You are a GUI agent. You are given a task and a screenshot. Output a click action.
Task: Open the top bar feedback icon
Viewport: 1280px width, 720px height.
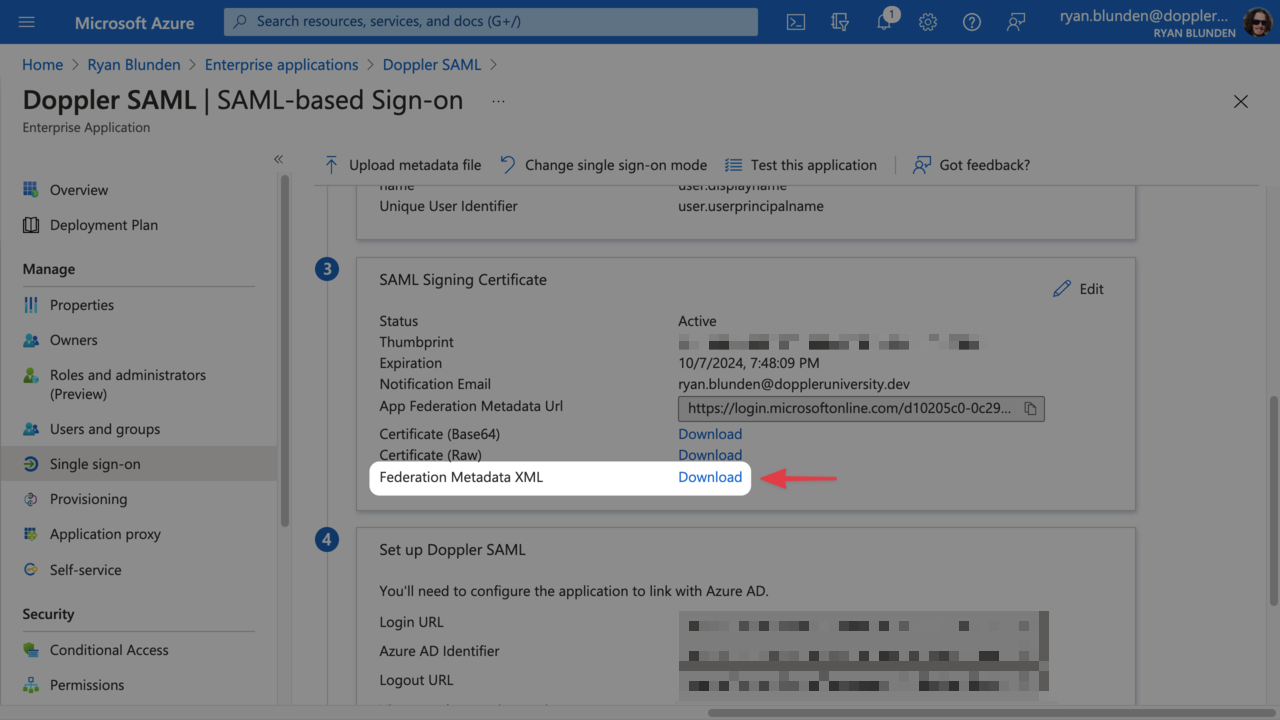pyautogui.click(x=1016, y=22)
